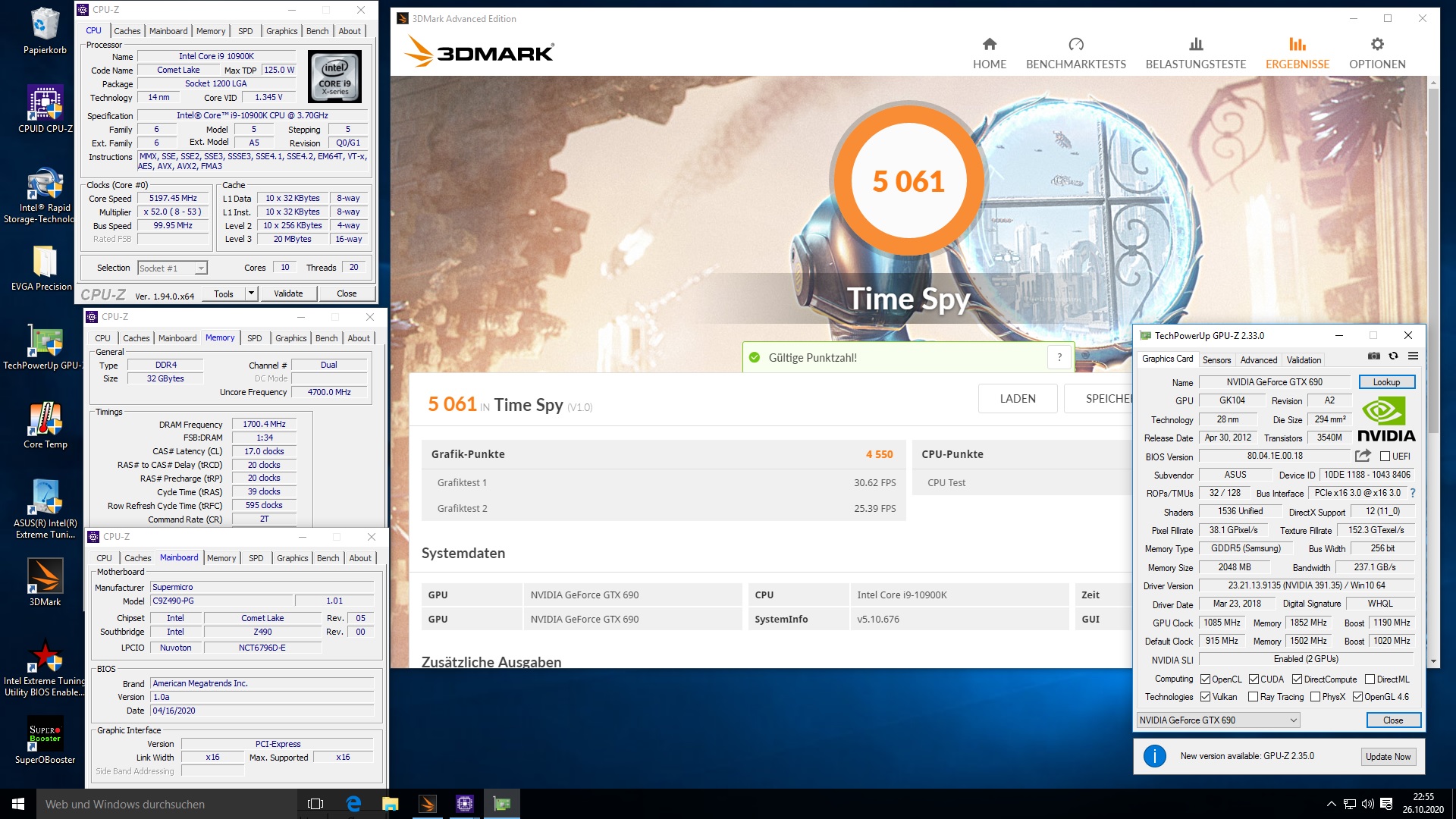Click the question mark next to Gültige Punktzahl

[1059, 357]
